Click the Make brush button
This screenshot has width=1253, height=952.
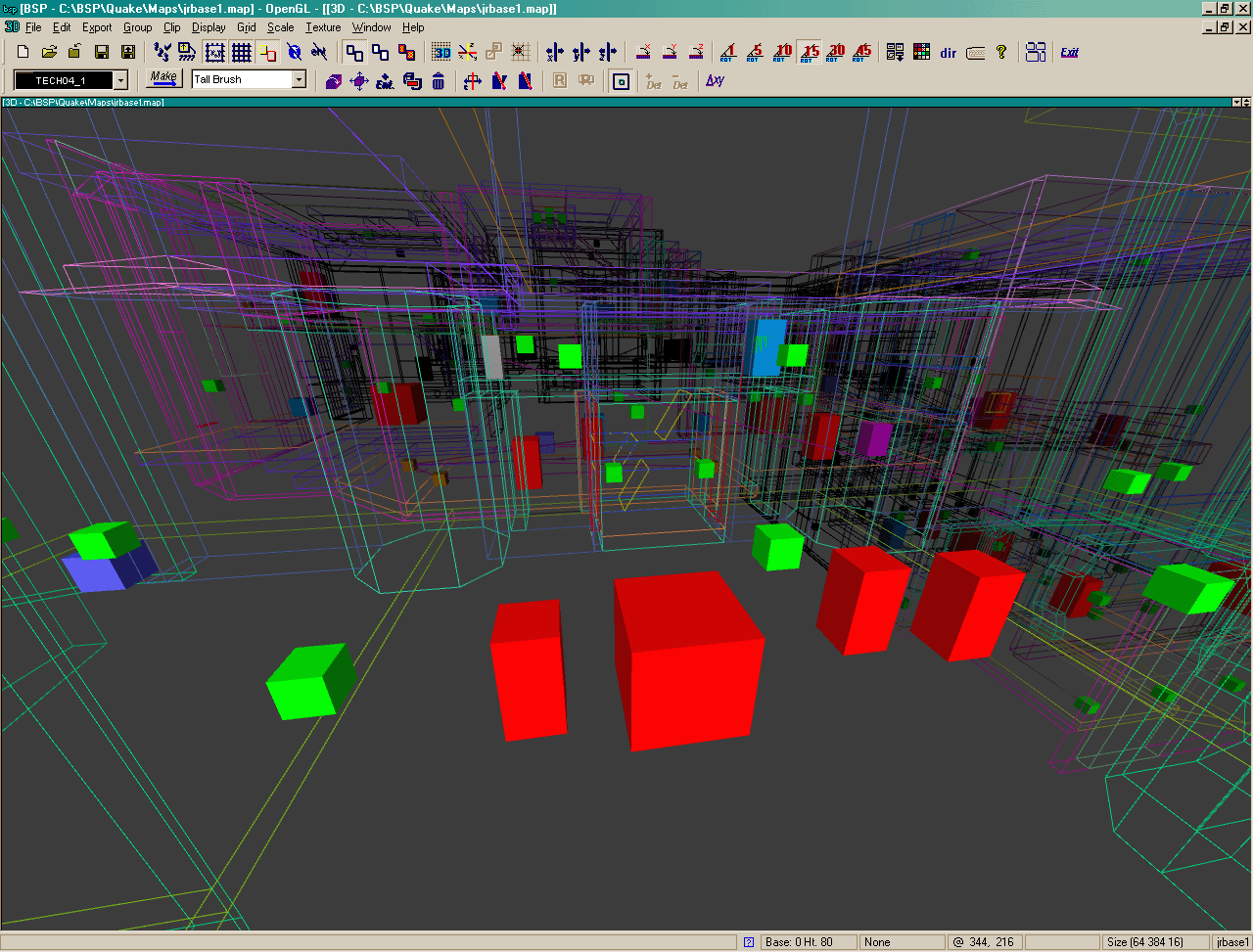(163, 79)
